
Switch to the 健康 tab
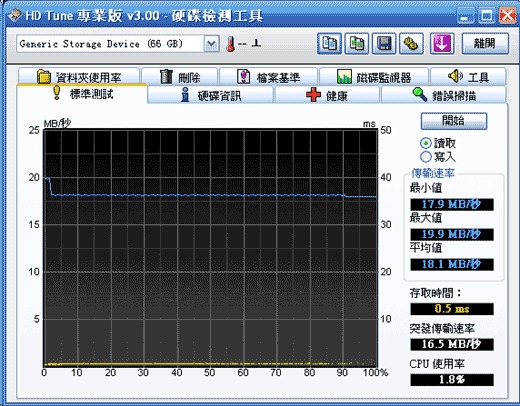click(327, 95)
